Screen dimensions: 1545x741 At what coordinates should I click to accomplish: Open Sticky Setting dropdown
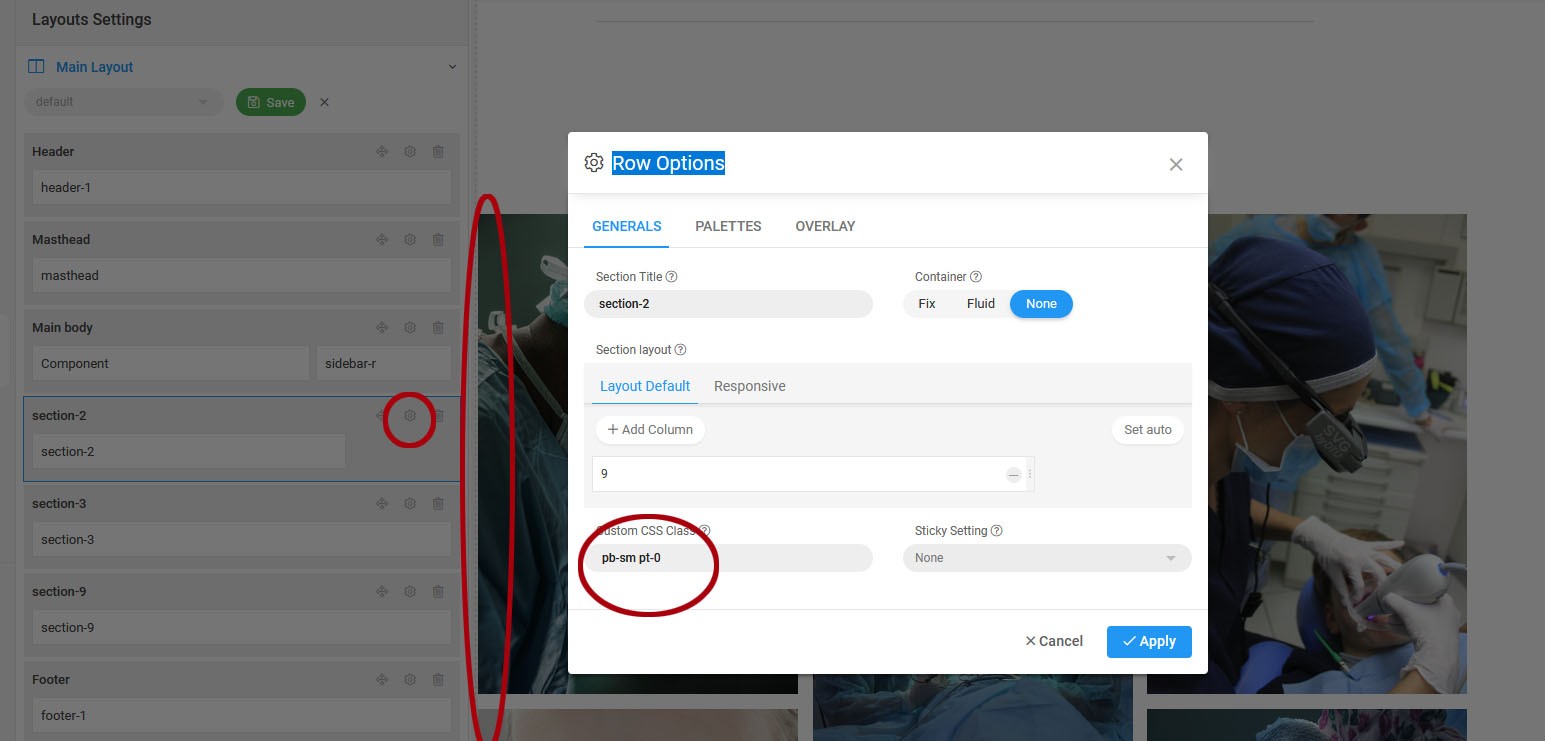[1046, 558]
